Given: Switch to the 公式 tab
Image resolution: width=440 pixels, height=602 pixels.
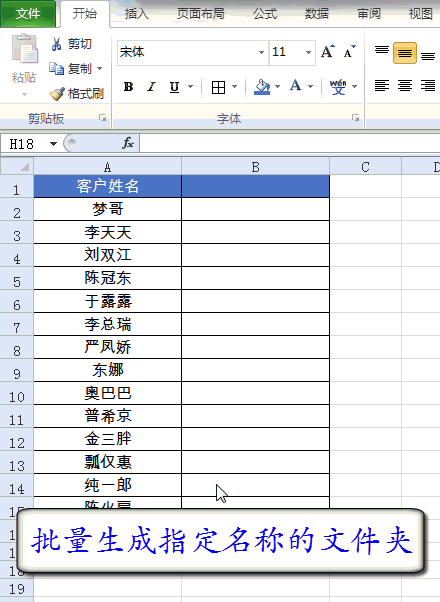Looking at the screenshot, I should pos(265,14).
